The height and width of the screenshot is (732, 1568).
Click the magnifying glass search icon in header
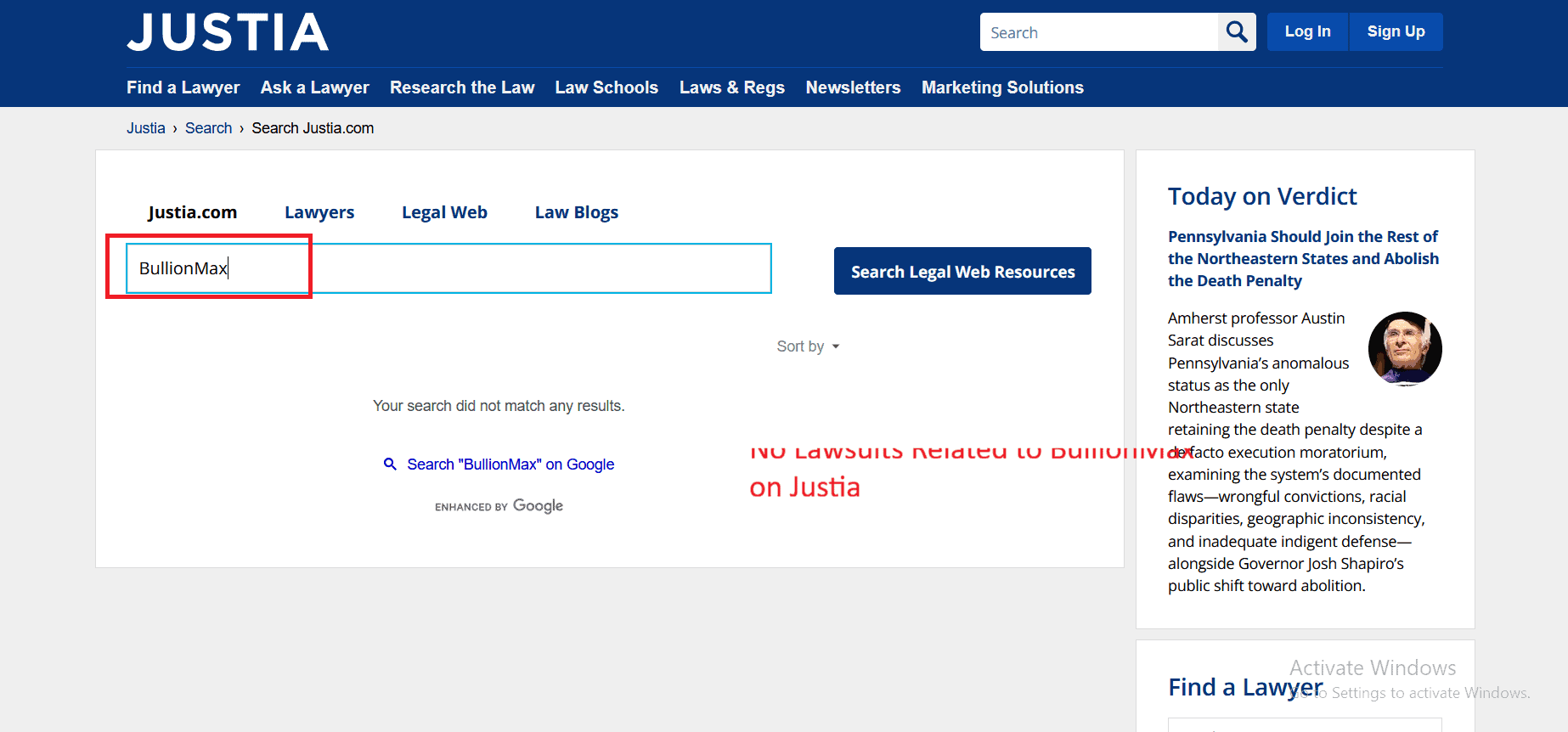[x=1237, y=32]
